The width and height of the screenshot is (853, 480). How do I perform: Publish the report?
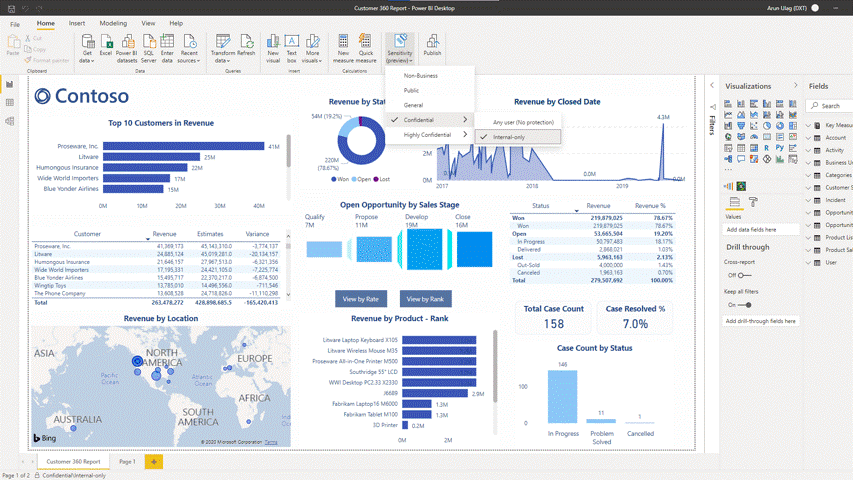tap(432, 46)
